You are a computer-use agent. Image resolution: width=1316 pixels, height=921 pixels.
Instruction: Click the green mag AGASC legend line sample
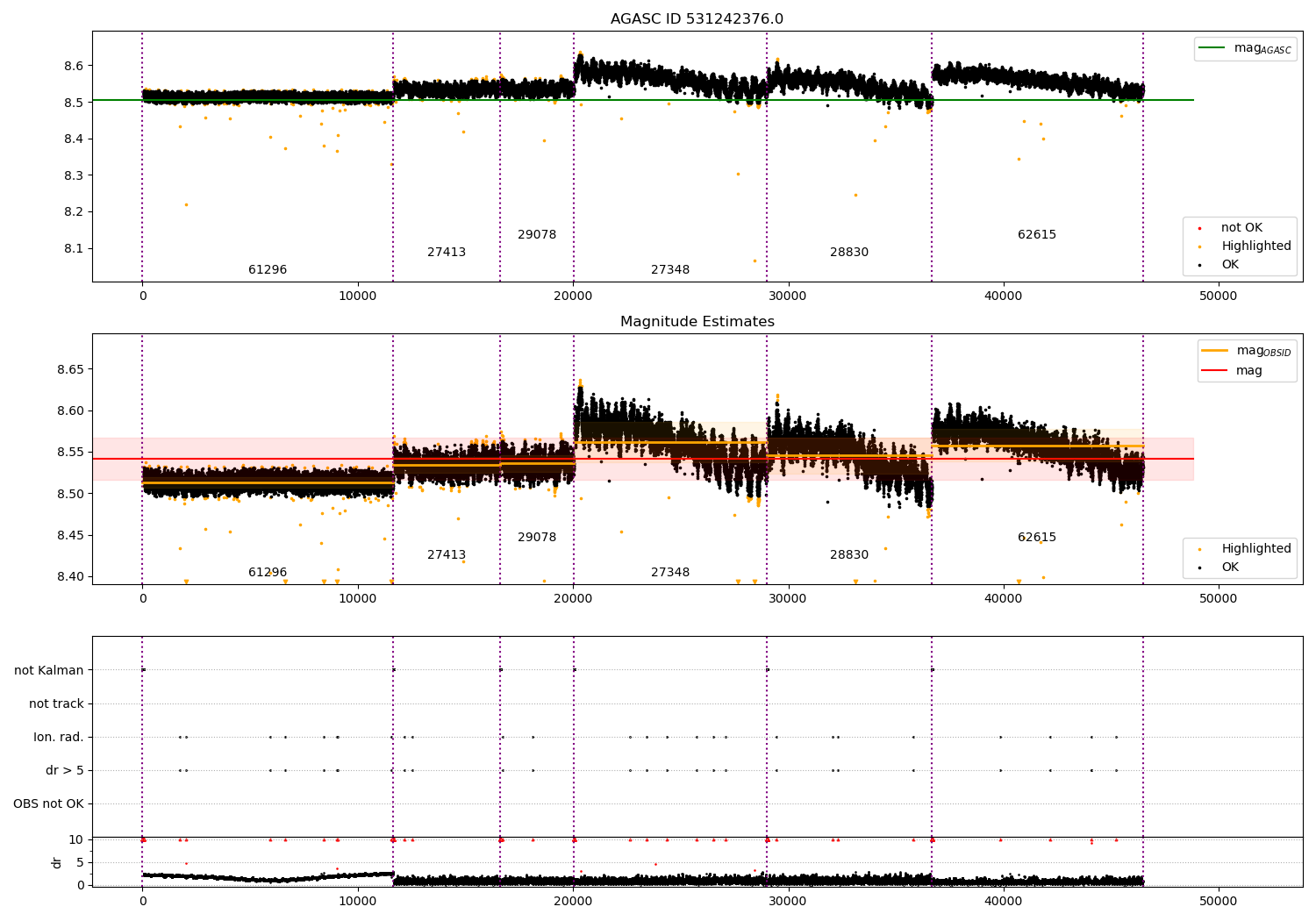1212,48
